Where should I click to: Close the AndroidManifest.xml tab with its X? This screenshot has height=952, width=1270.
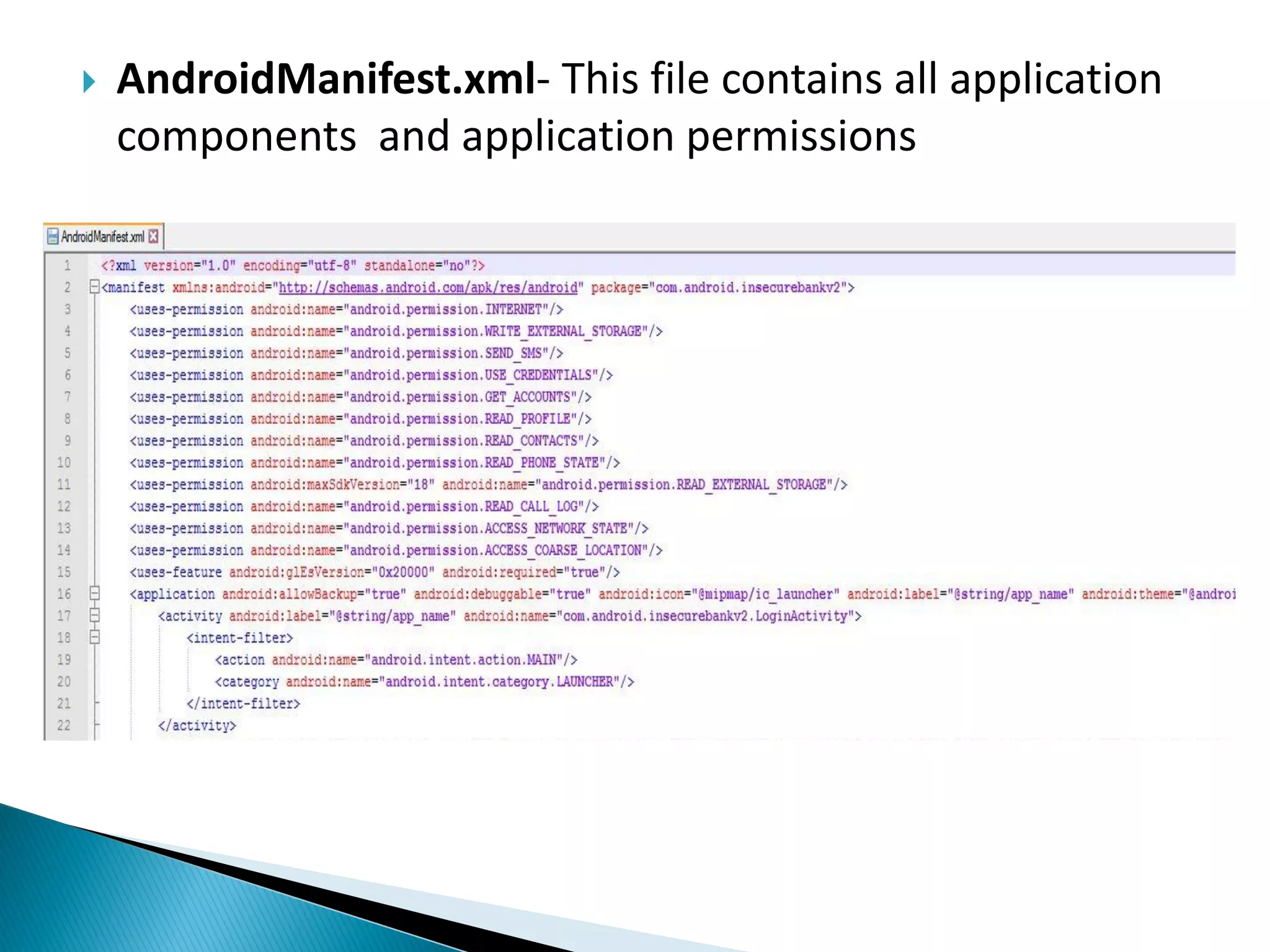(x=153, y=237)
